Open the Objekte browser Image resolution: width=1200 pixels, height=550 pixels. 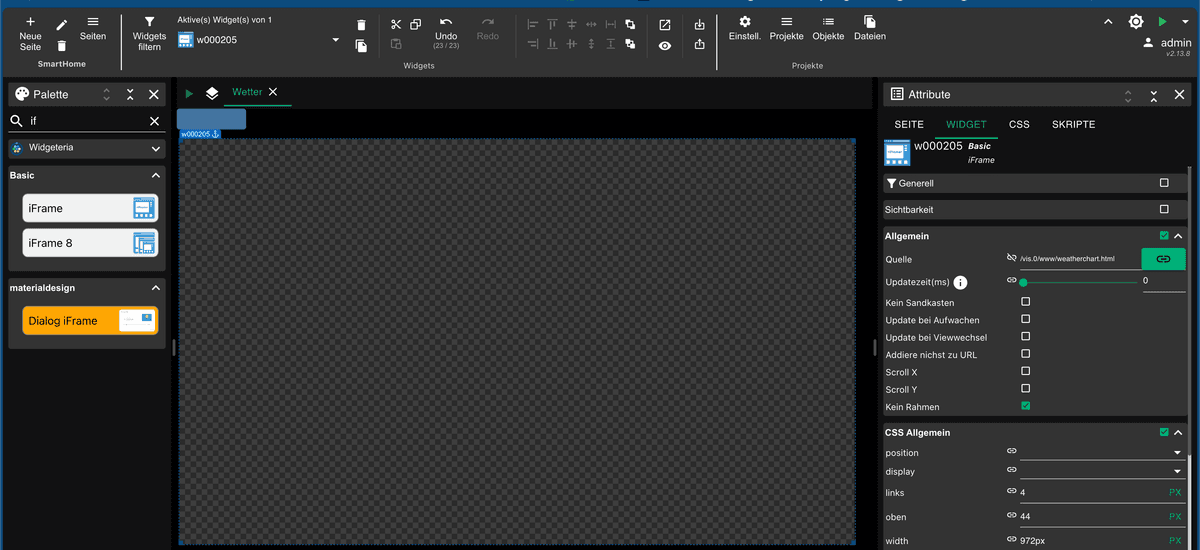coord(828,28)
